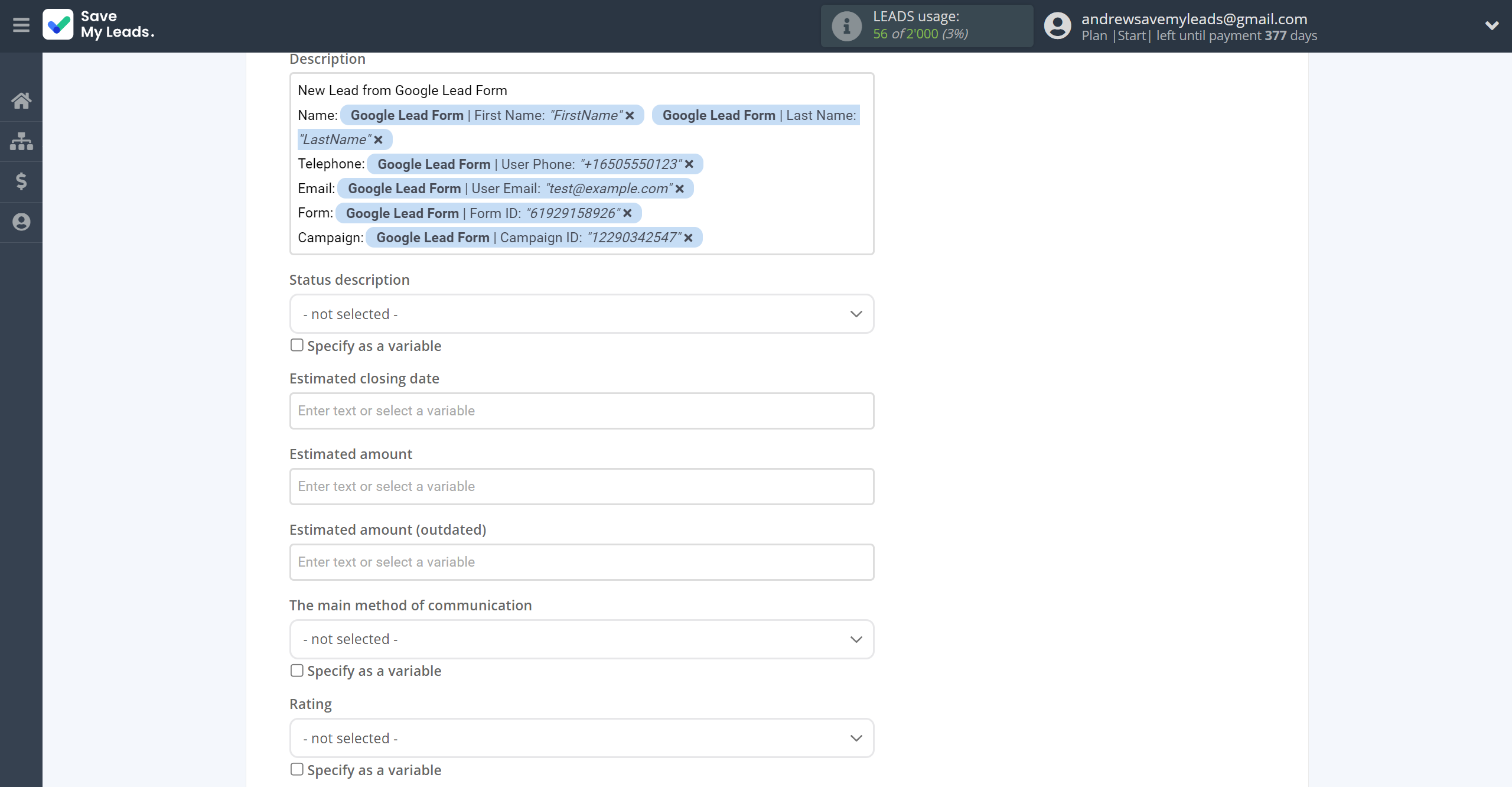Image resolution: width=1512 pixels, height=787 pixels.
Task: Click the andrewsavemyleads@gmail.com account email
Action: (x=1194, y=19)
